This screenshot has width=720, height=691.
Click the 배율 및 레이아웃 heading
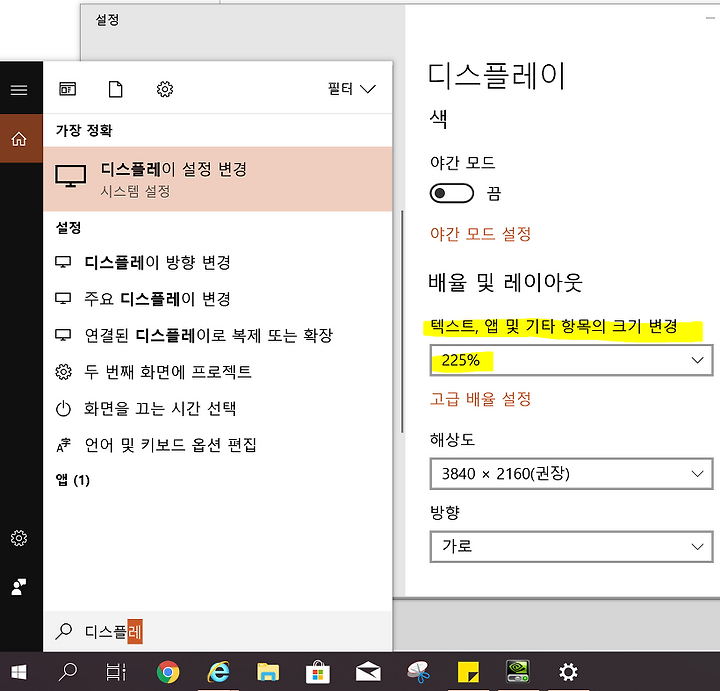[x=505, y=282]
